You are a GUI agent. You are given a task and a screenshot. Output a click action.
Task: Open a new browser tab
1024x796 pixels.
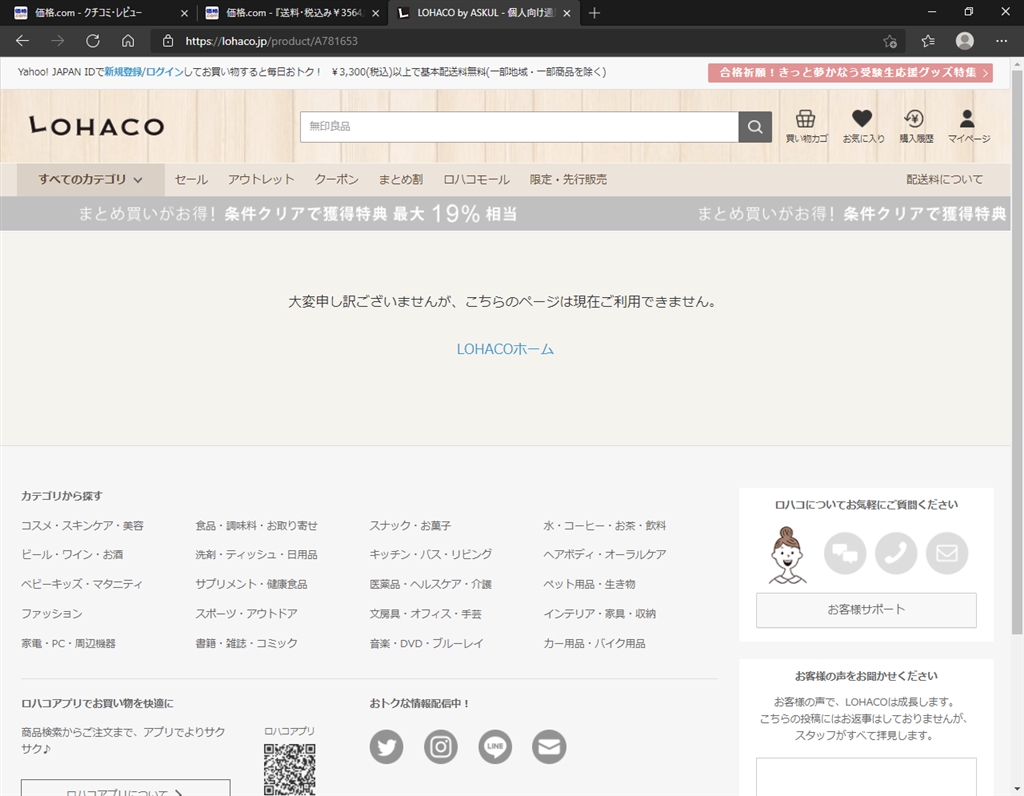point(594,13)
